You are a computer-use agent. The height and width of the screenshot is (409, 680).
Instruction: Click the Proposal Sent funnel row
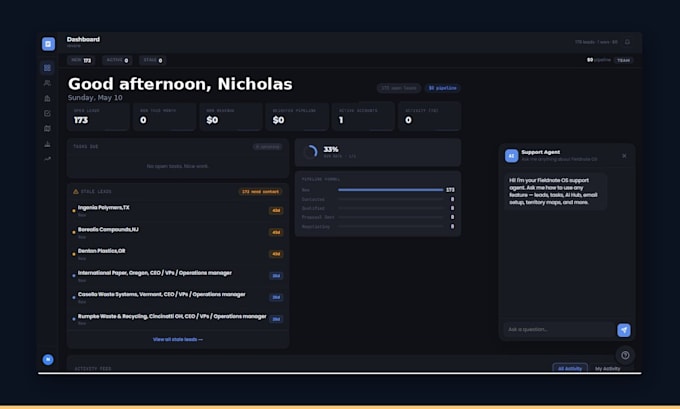click(378, 217)
